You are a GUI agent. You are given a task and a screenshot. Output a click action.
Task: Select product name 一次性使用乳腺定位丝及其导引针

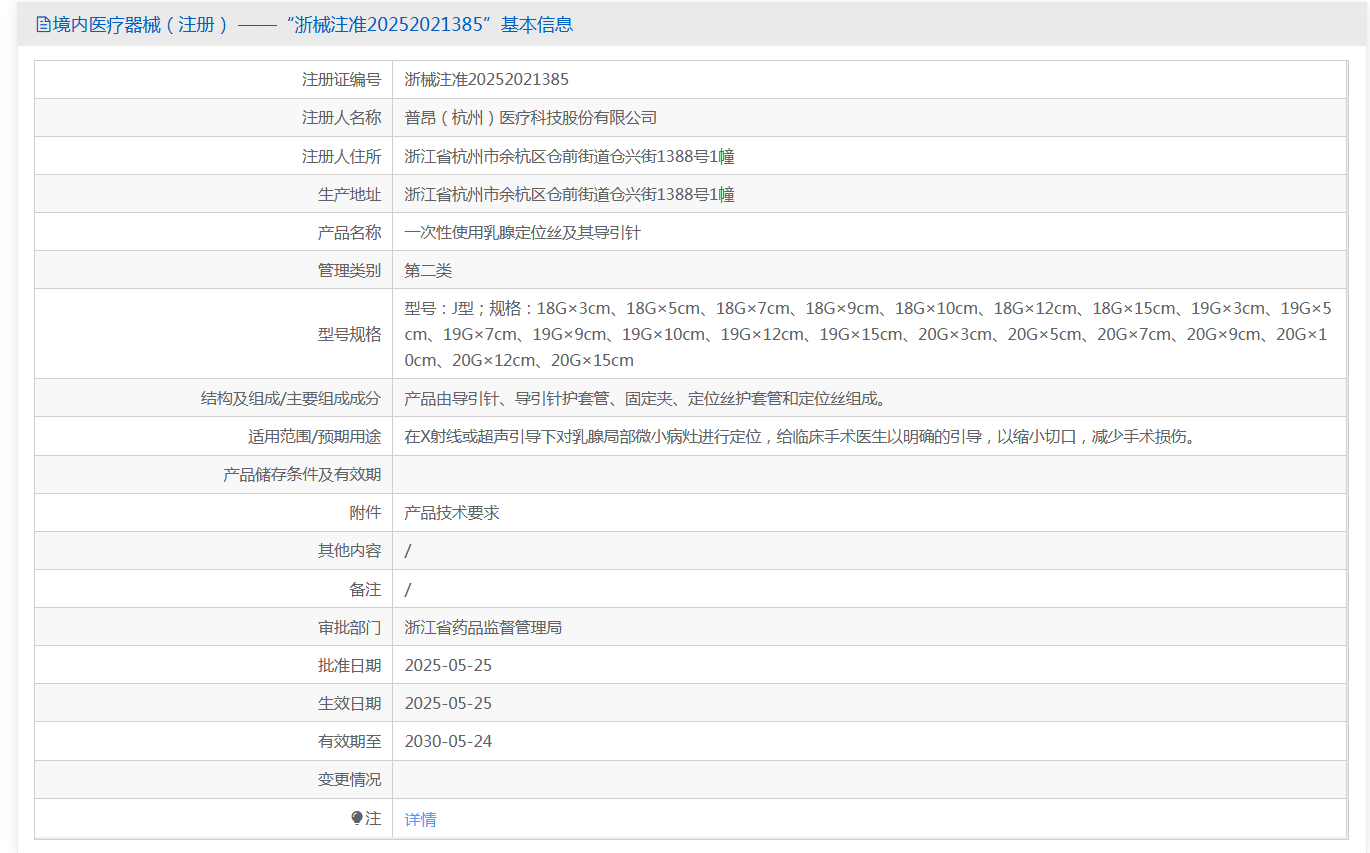point(523,232)
